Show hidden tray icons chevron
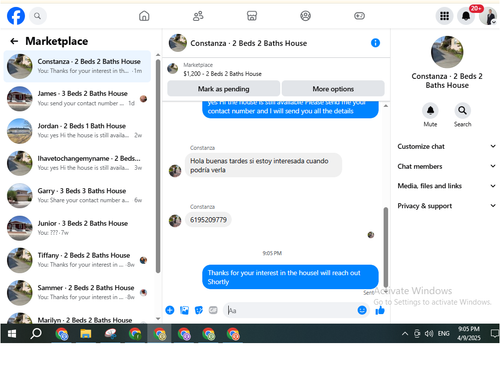The image size is (500, 370). point(405,333)
